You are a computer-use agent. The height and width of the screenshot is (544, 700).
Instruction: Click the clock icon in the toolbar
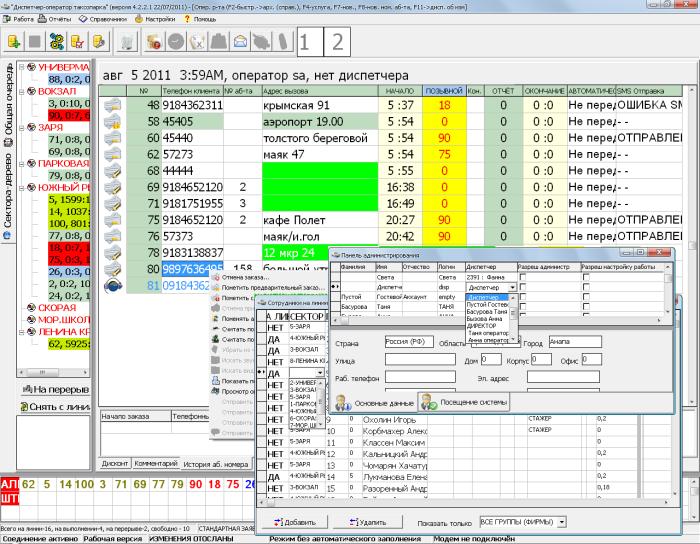click(x=175, y=42)
